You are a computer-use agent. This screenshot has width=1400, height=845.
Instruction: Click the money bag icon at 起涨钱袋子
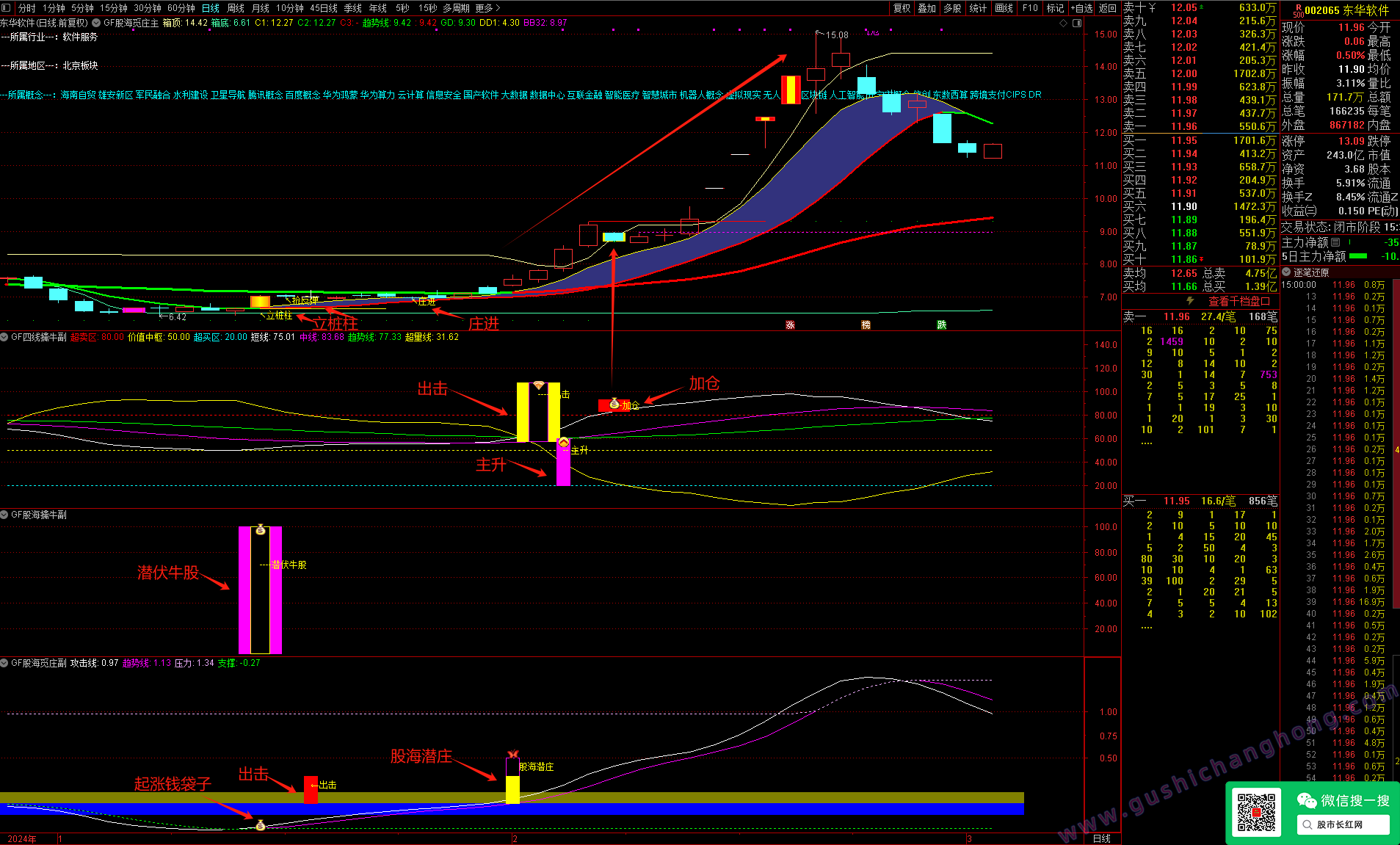tap(261, 826)
